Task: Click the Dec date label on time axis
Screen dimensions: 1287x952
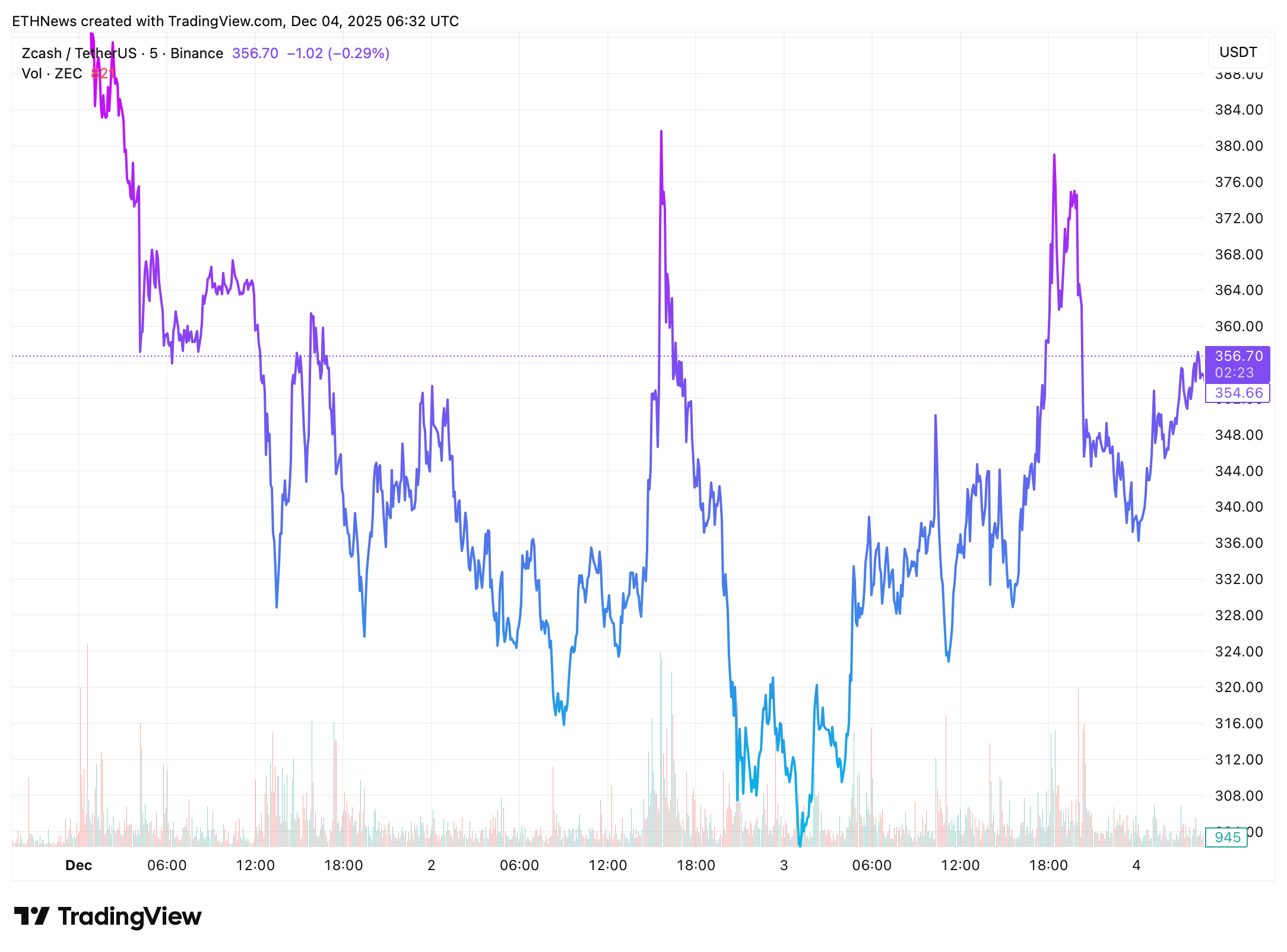Action: click(78, 865)
